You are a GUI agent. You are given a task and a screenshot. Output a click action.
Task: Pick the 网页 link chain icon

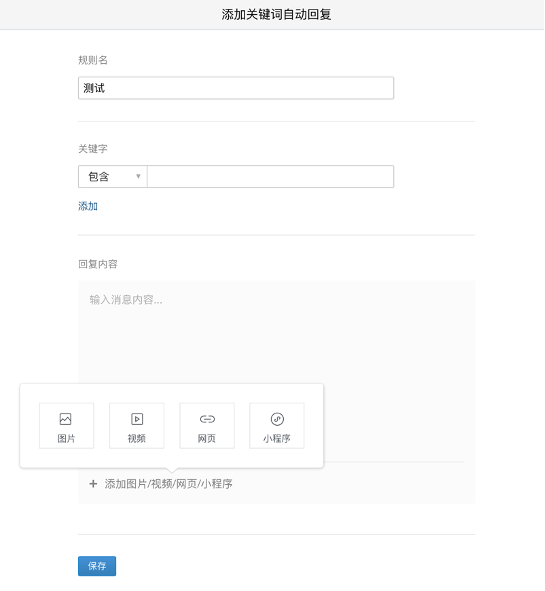207,419
